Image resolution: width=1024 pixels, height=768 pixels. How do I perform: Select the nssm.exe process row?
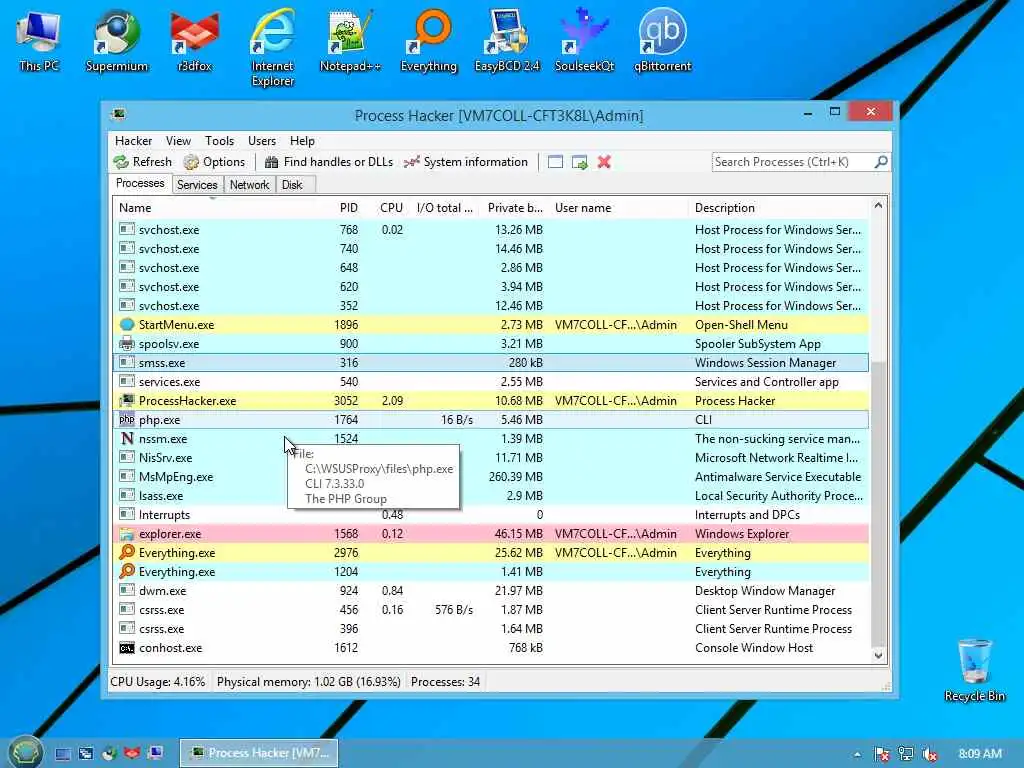click(x=491, y=438)
